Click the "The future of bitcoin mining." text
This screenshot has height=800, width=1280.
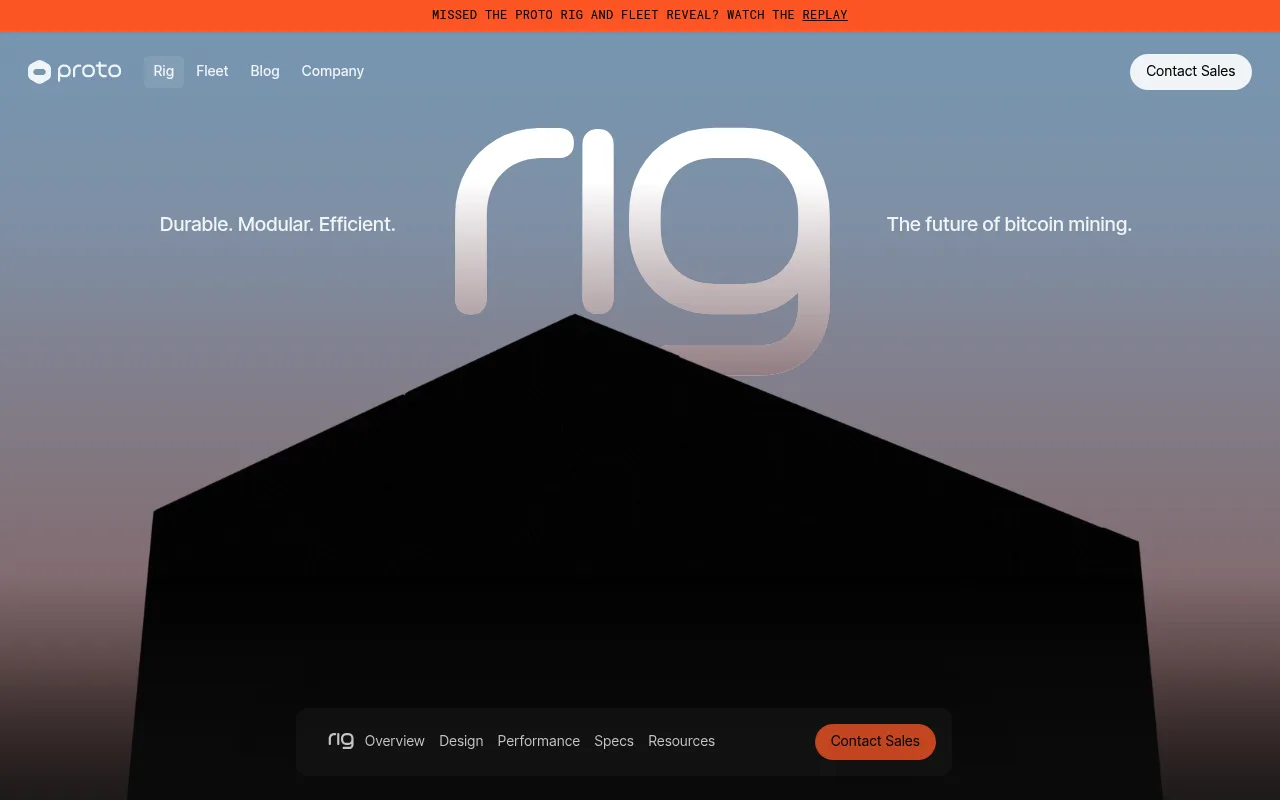click(1009, 224)
